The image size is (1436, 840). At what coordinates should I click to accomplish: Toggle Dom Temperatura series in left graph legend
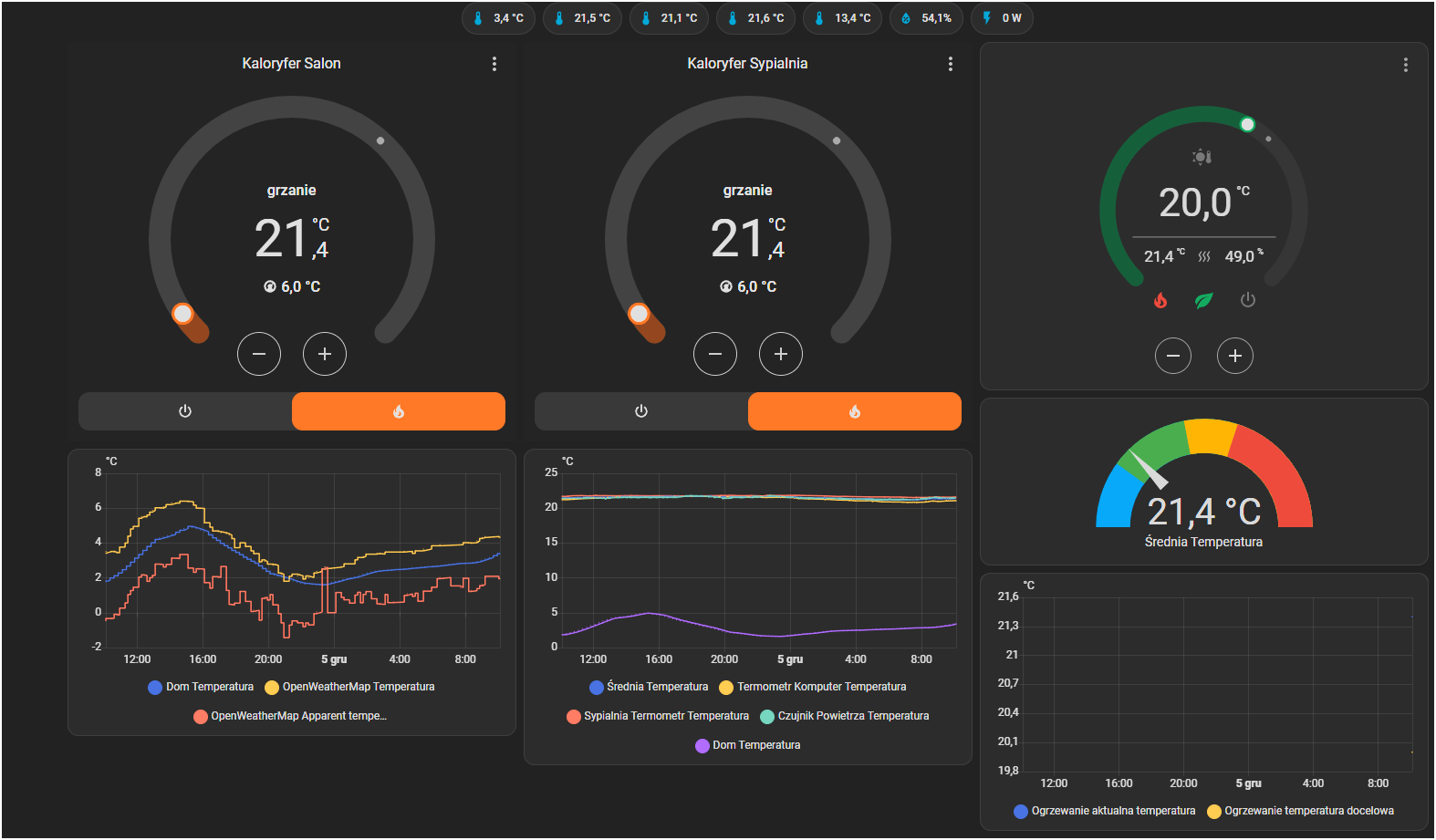click(201, 687)
